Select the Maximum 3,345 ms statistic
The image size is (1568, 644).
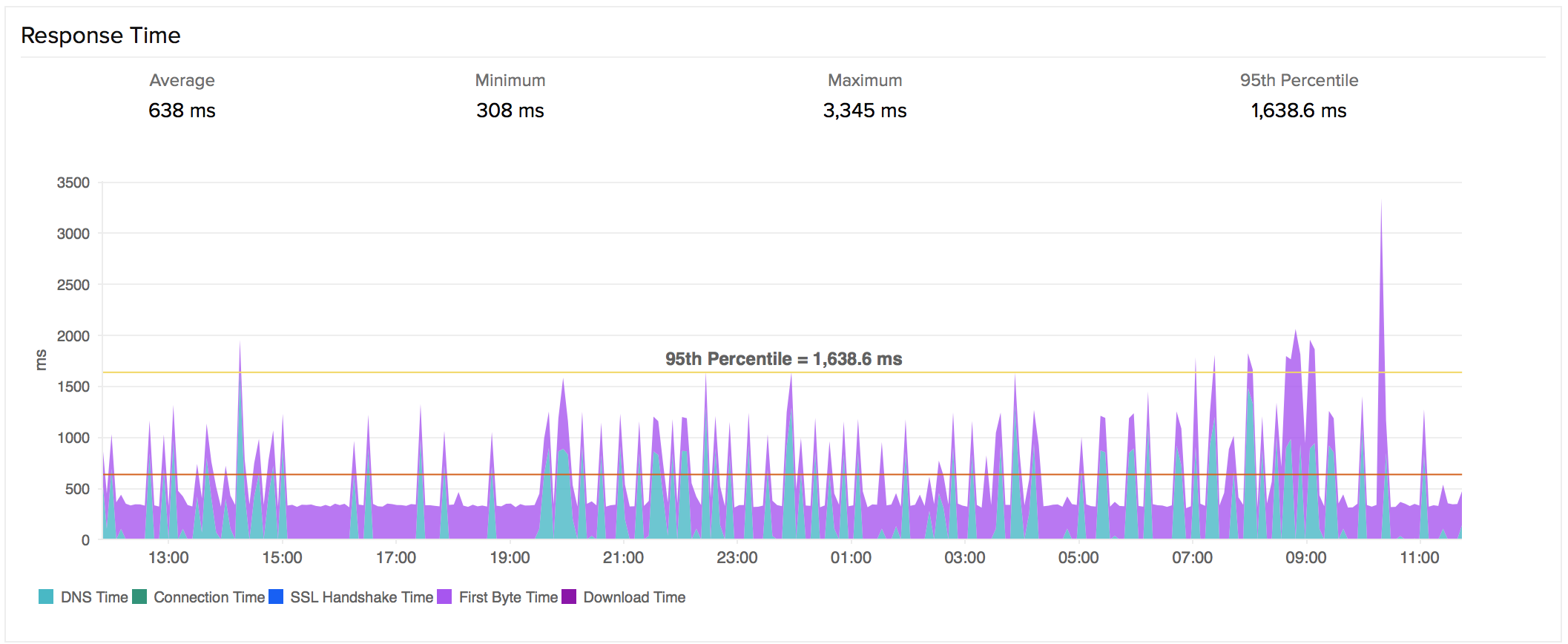pos(865,111)
